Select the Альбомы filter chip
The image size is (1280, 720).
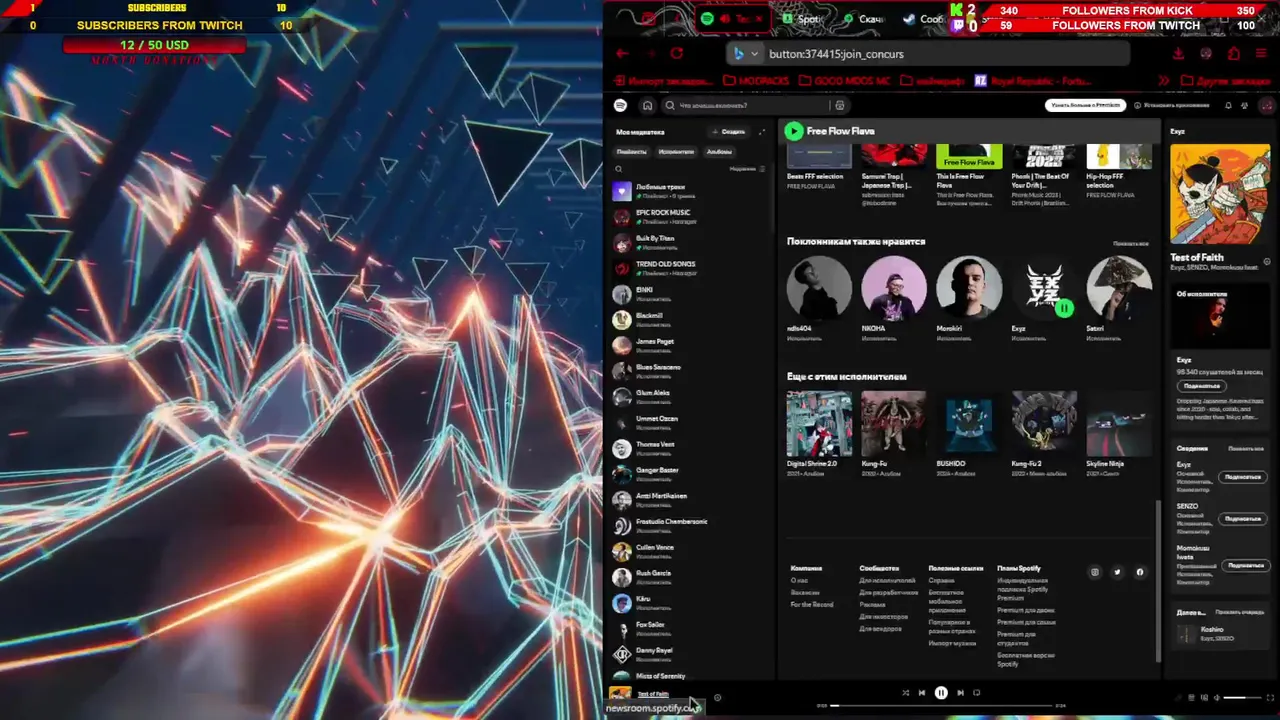click(719, 152)
